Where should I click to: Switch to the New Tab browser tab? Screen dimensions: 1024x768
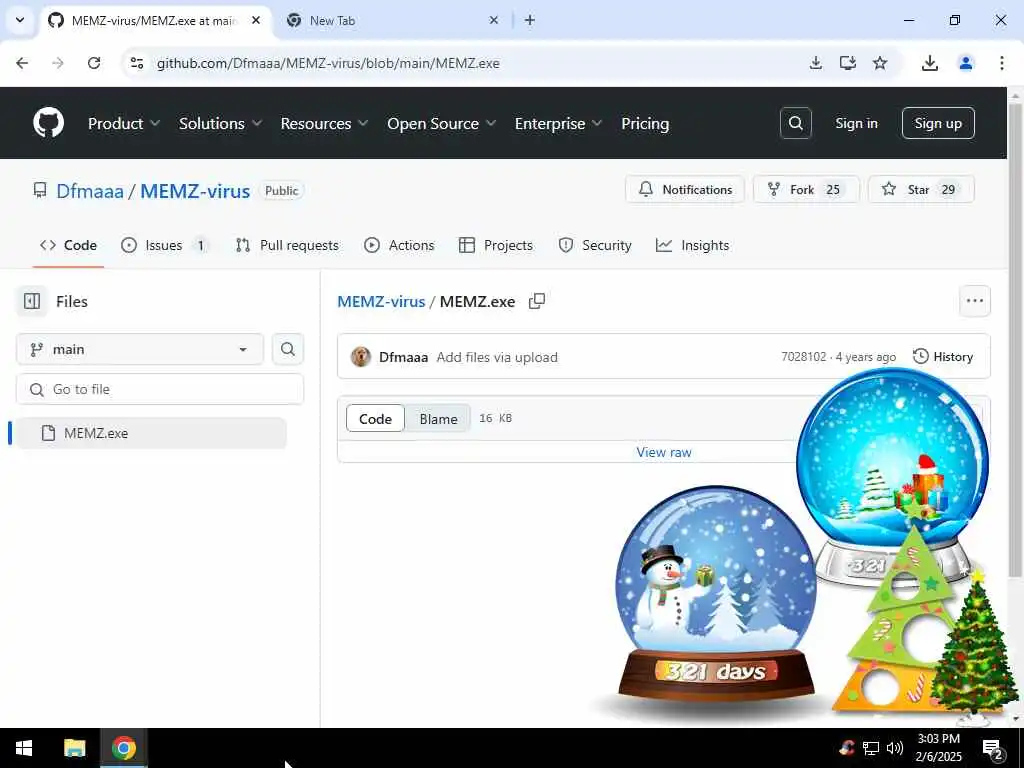(392, 20)
